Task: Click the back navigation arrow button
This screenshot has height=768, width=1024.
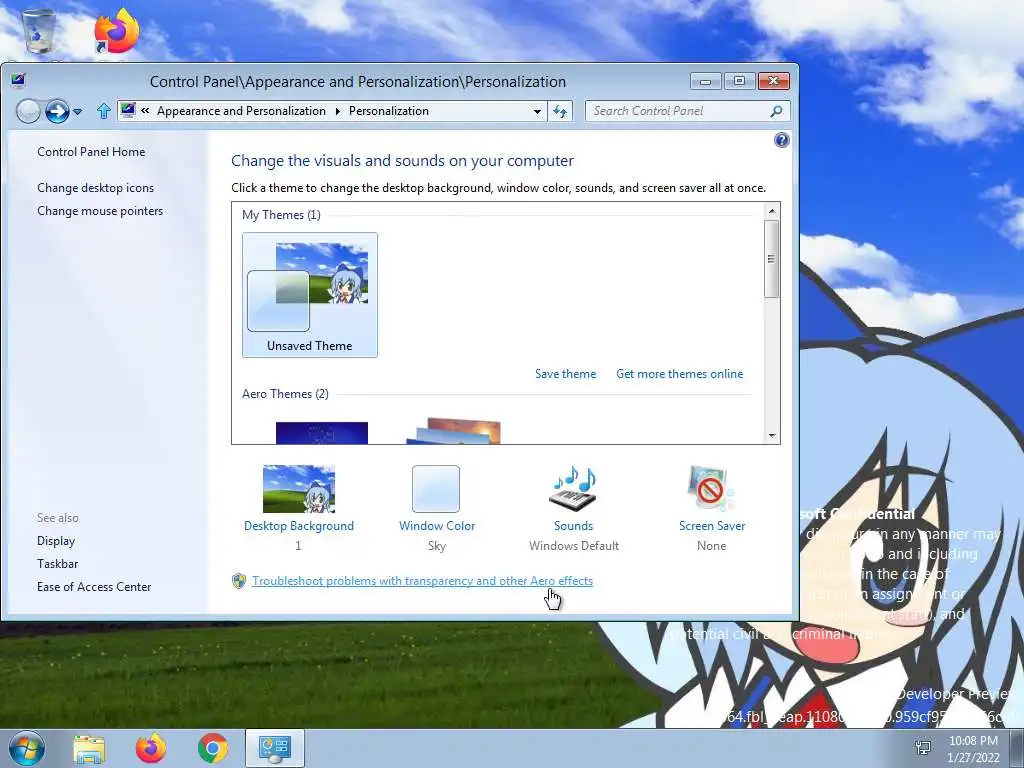Action: click(28, 112)
